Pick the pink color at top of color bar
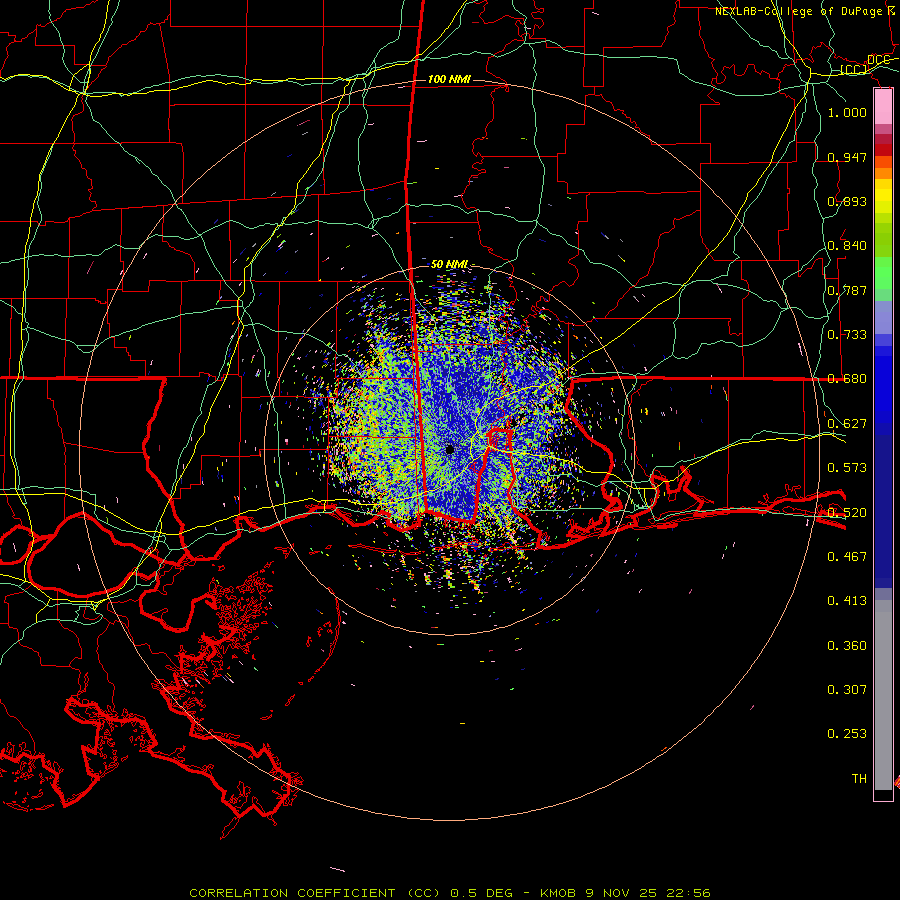The image size is (900, 900). 883,107
